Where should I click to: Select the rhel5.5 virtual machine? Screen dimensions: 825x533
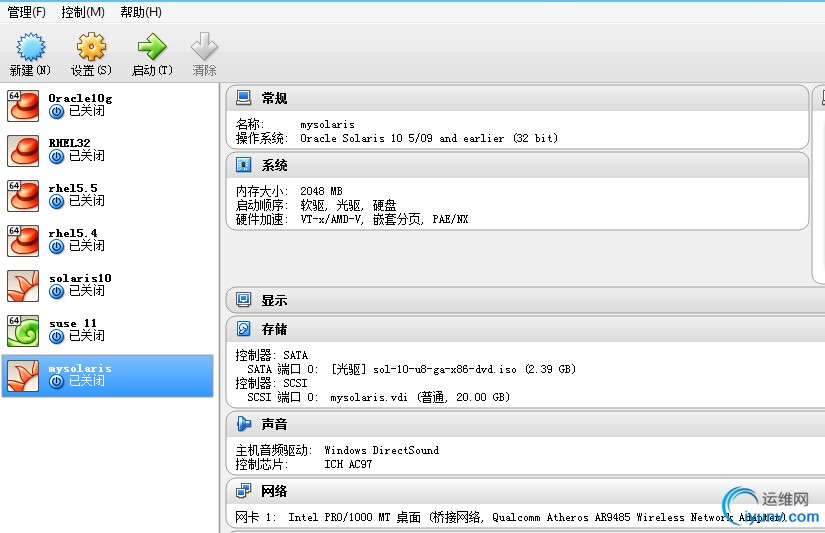[107, 196]
